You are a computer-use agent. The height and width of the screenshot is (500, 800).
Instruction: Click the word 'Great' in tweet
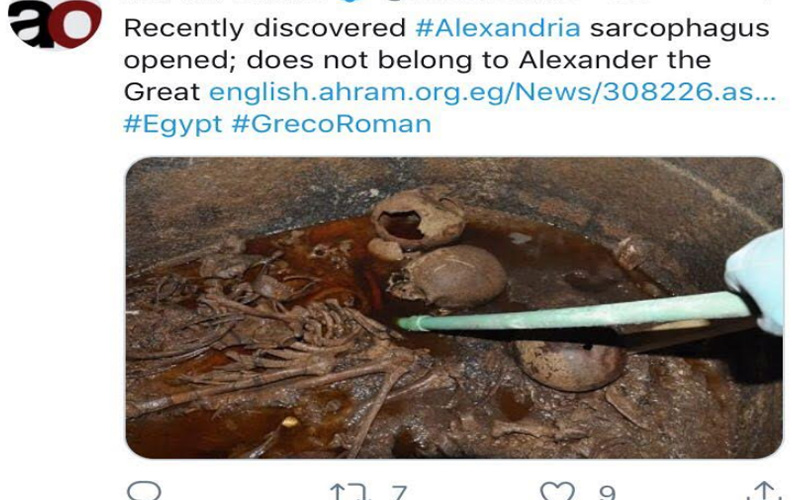click(162, 92)
